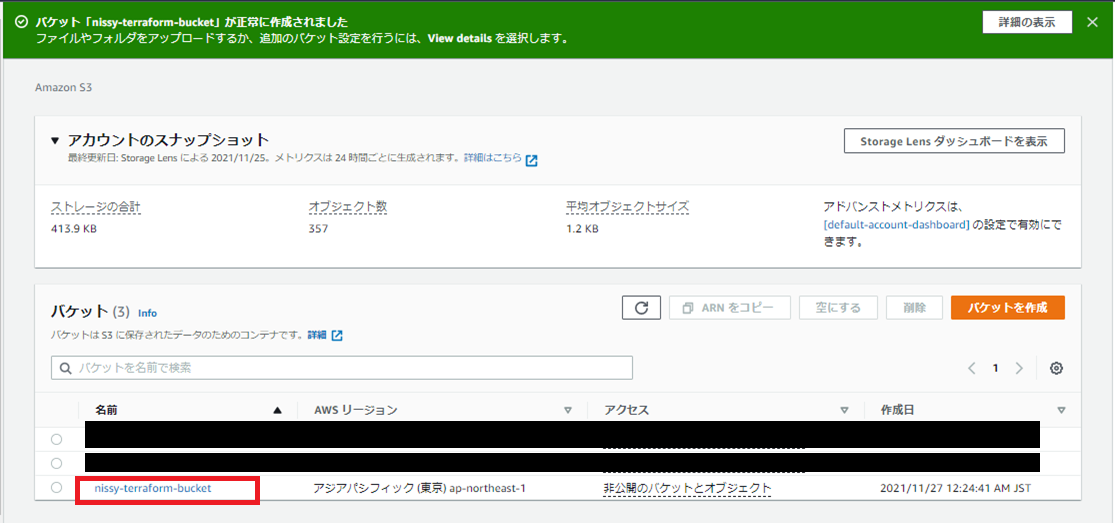Click the ストレージの合計 metric label
The height and width of the screenshot is (523, 1115).
[95, 207]
